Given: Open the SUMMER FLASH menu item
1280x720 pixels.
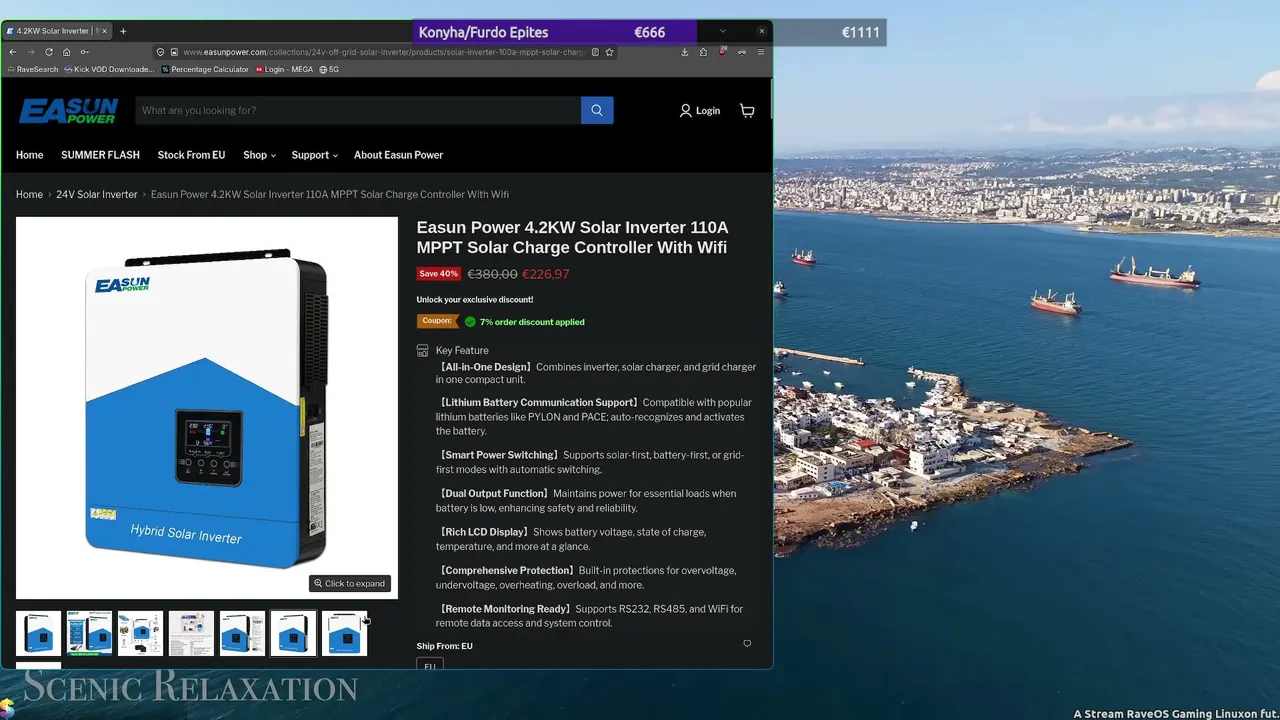Looking at the screenshot, I should click(x=100, y=155).
